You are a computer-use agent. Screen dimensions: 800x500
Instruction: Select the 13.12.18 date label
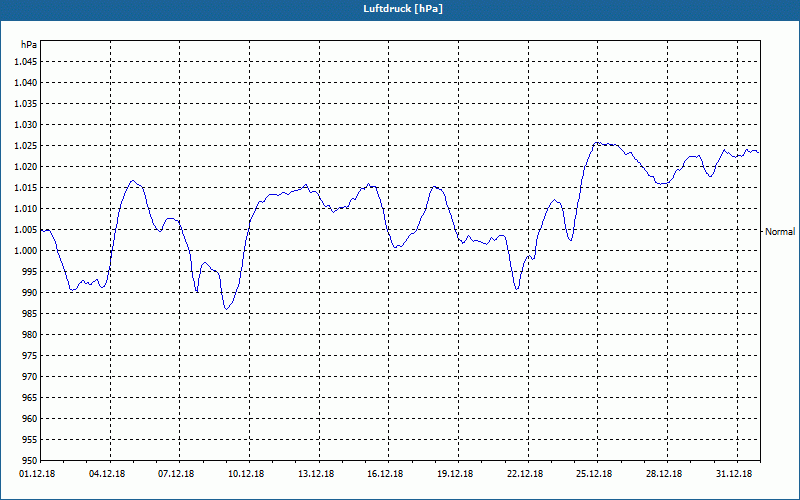[316, 474]
